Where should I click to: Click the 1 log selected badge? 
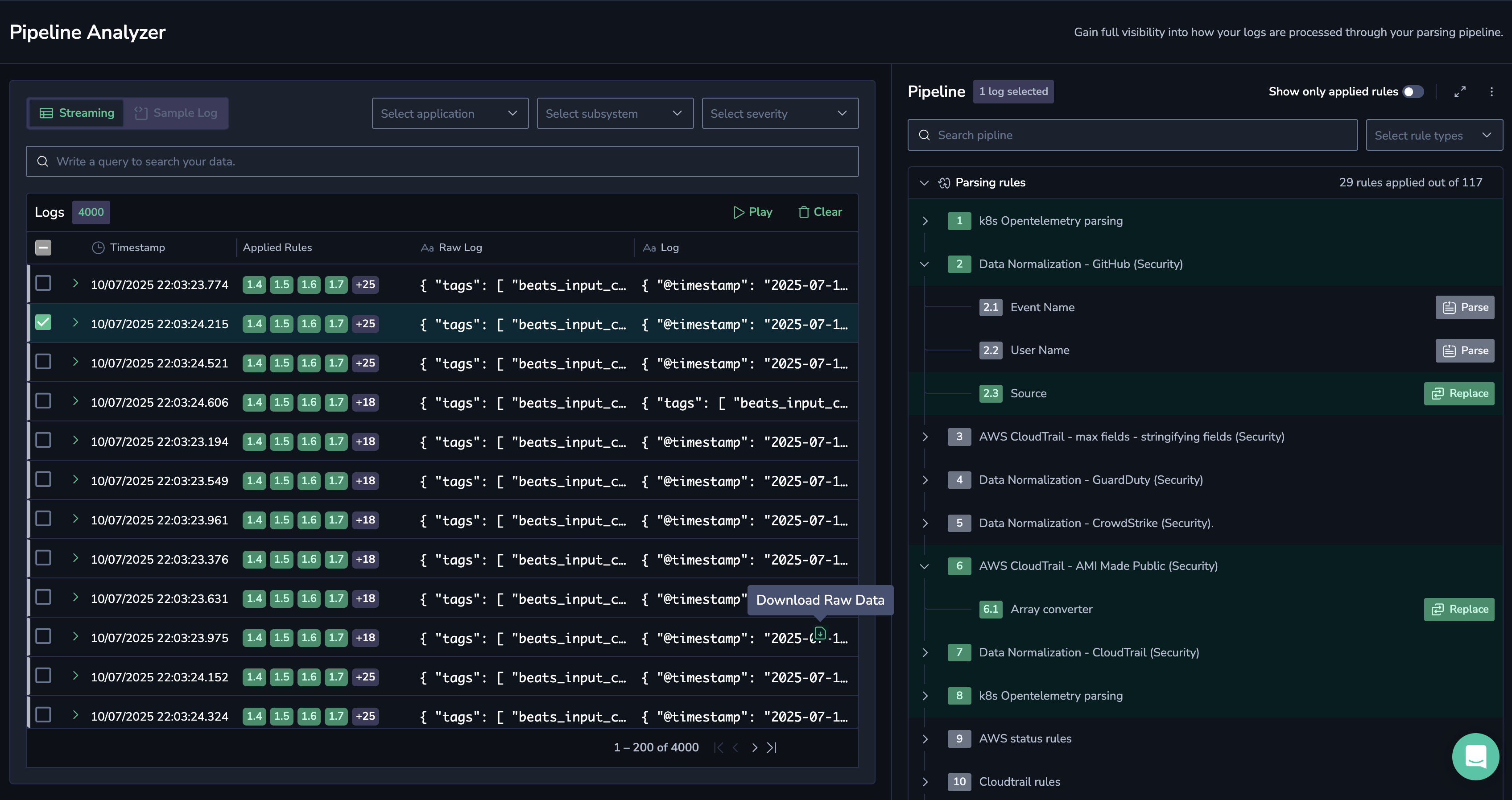[x=1013, y=91]
